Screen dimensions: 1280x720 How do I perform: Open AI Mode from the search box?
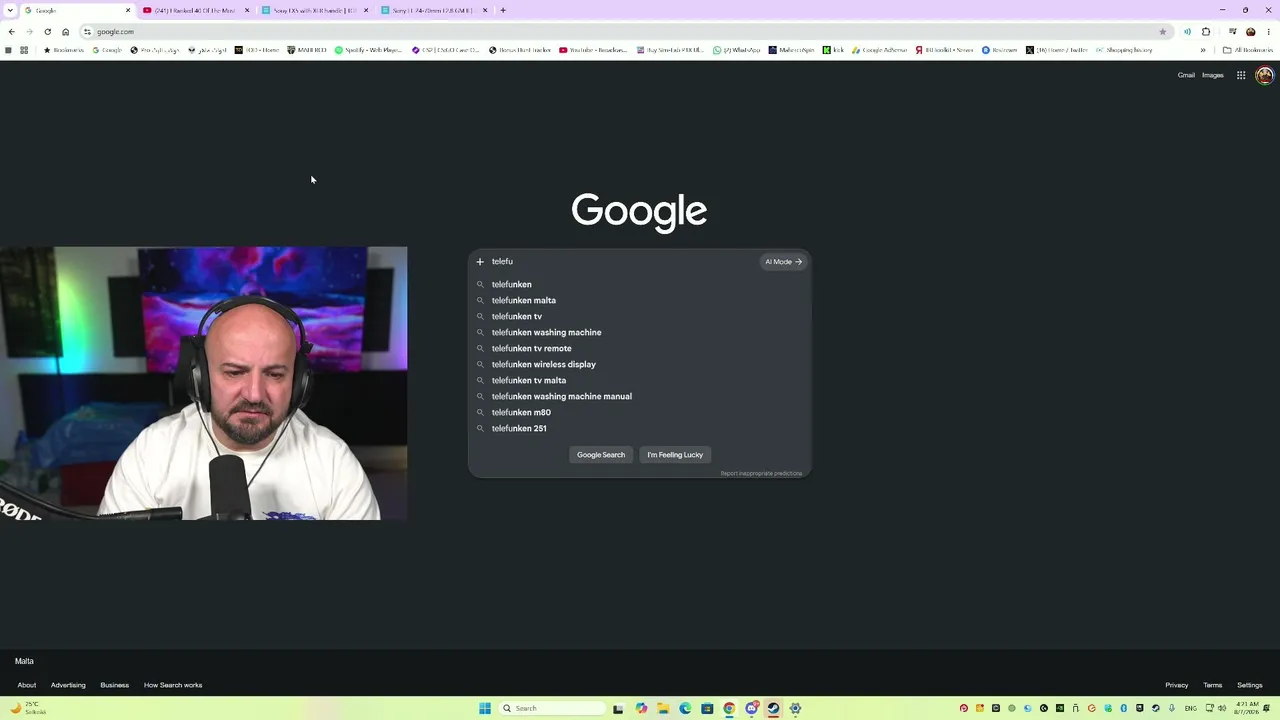click(783, 262)
